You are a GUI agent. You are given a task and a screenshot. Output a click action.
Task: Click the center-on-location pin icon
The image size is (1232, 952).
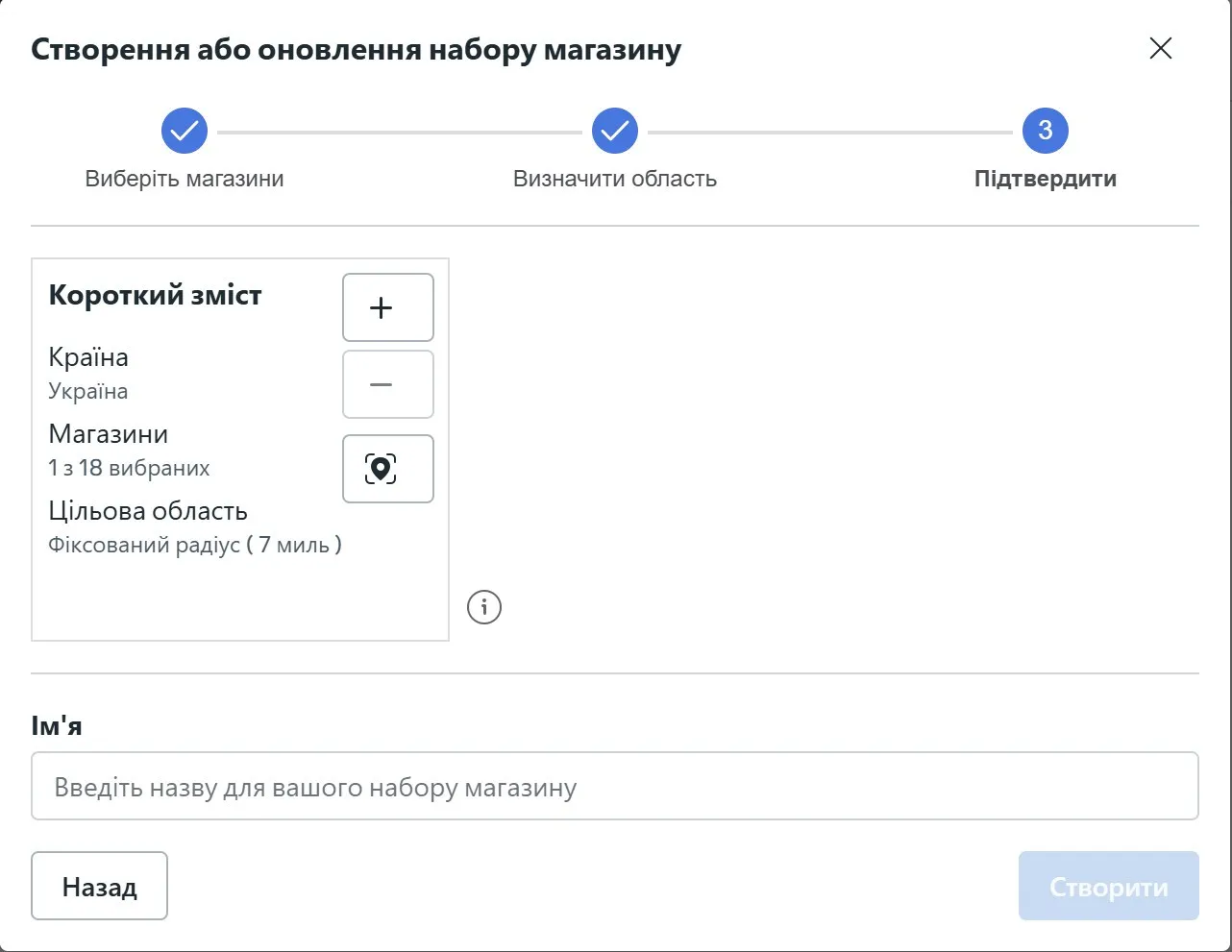388,469
